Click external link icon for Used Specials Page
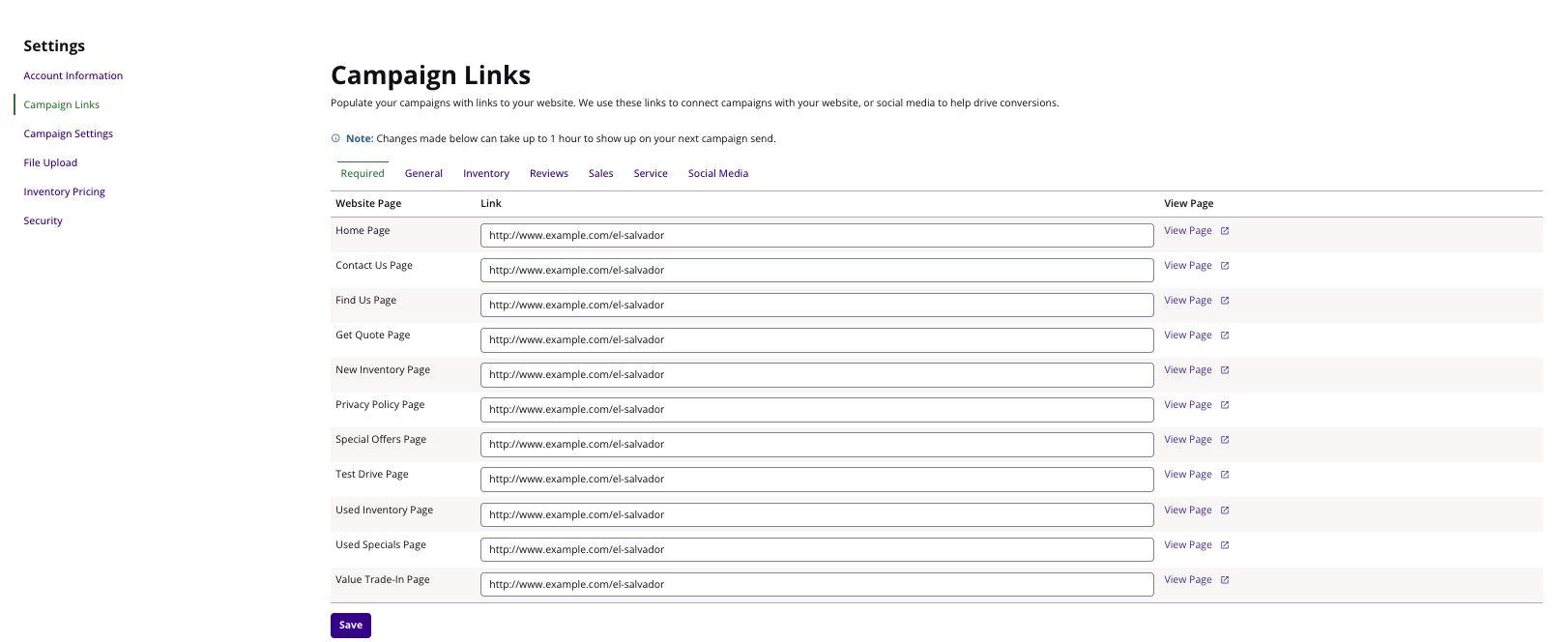The height and width of the screenshot is (642, 1568). (1225, 545)
